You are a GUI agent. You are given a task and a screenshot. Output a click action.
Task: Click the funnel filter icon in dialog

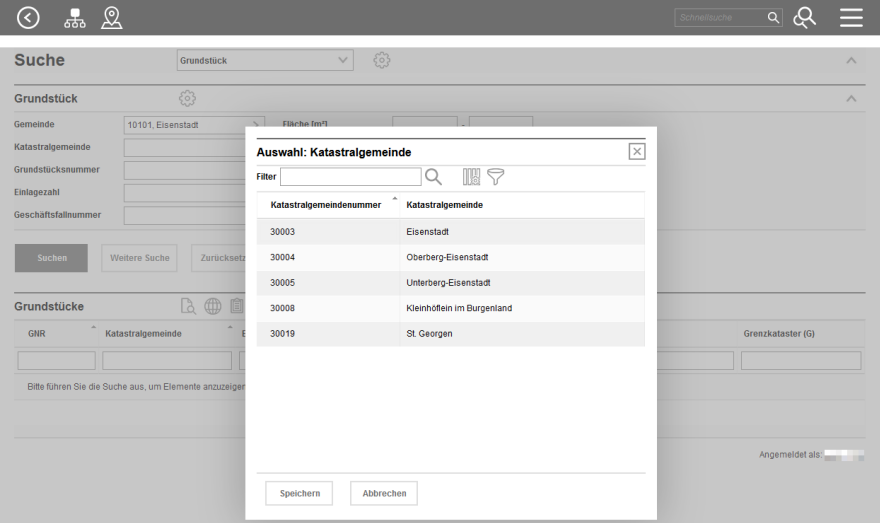[x=496, y=177]
